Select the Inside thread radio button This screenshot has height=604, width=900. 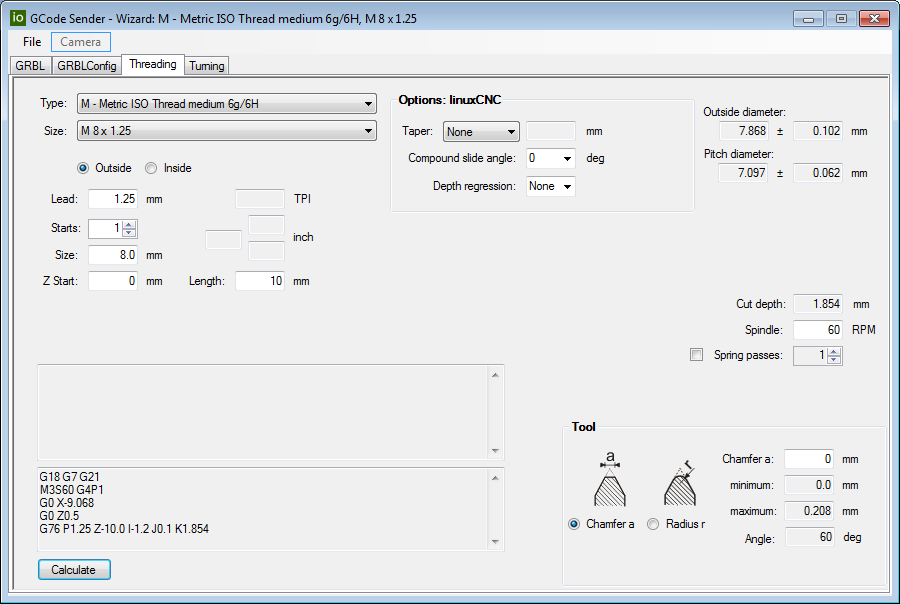click(x=151, y=168)
